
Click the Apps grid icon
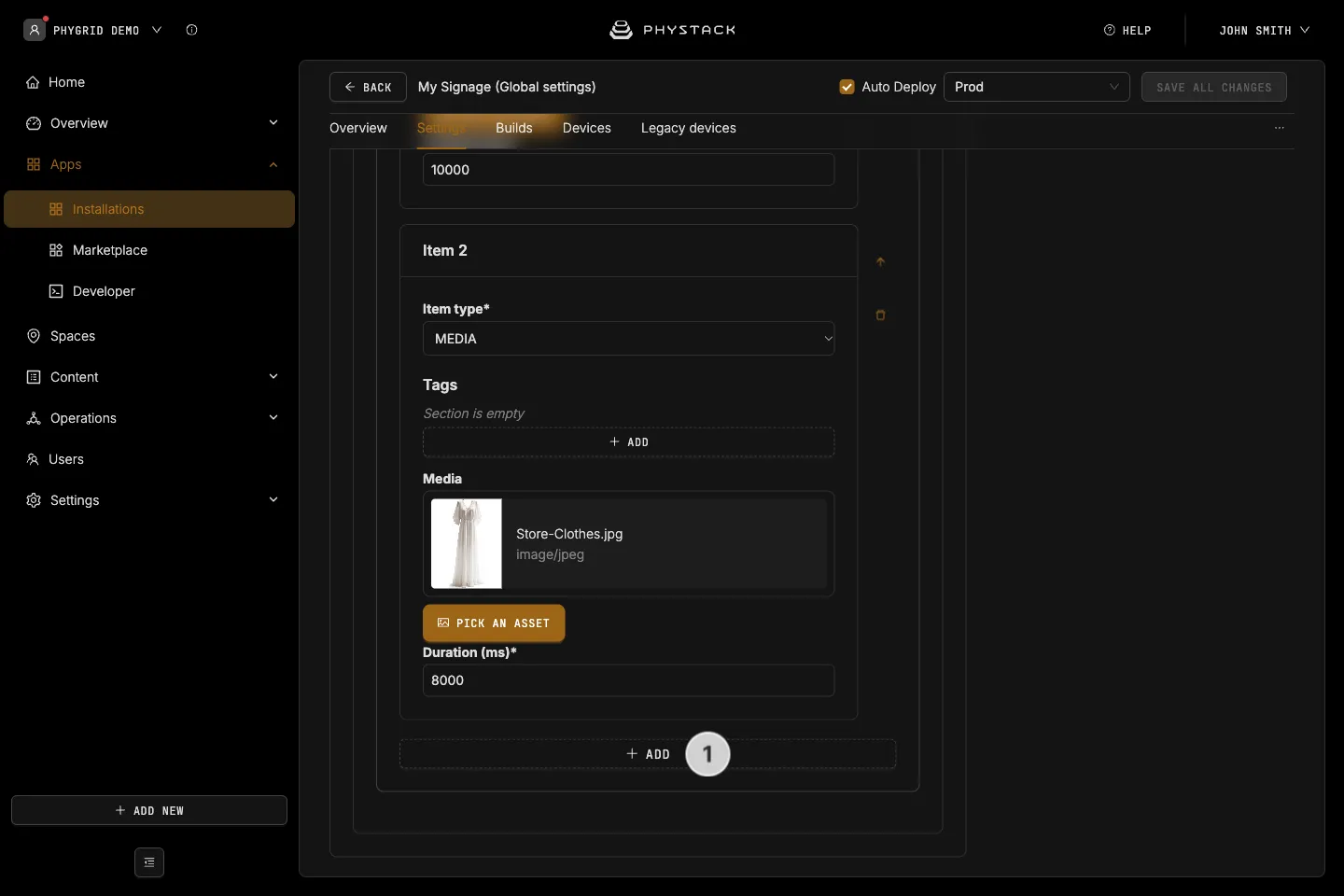(34, 164)
